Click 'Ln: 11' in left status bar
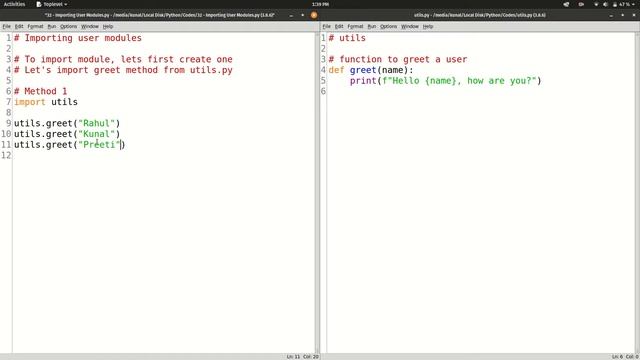 tap(293, 357)
